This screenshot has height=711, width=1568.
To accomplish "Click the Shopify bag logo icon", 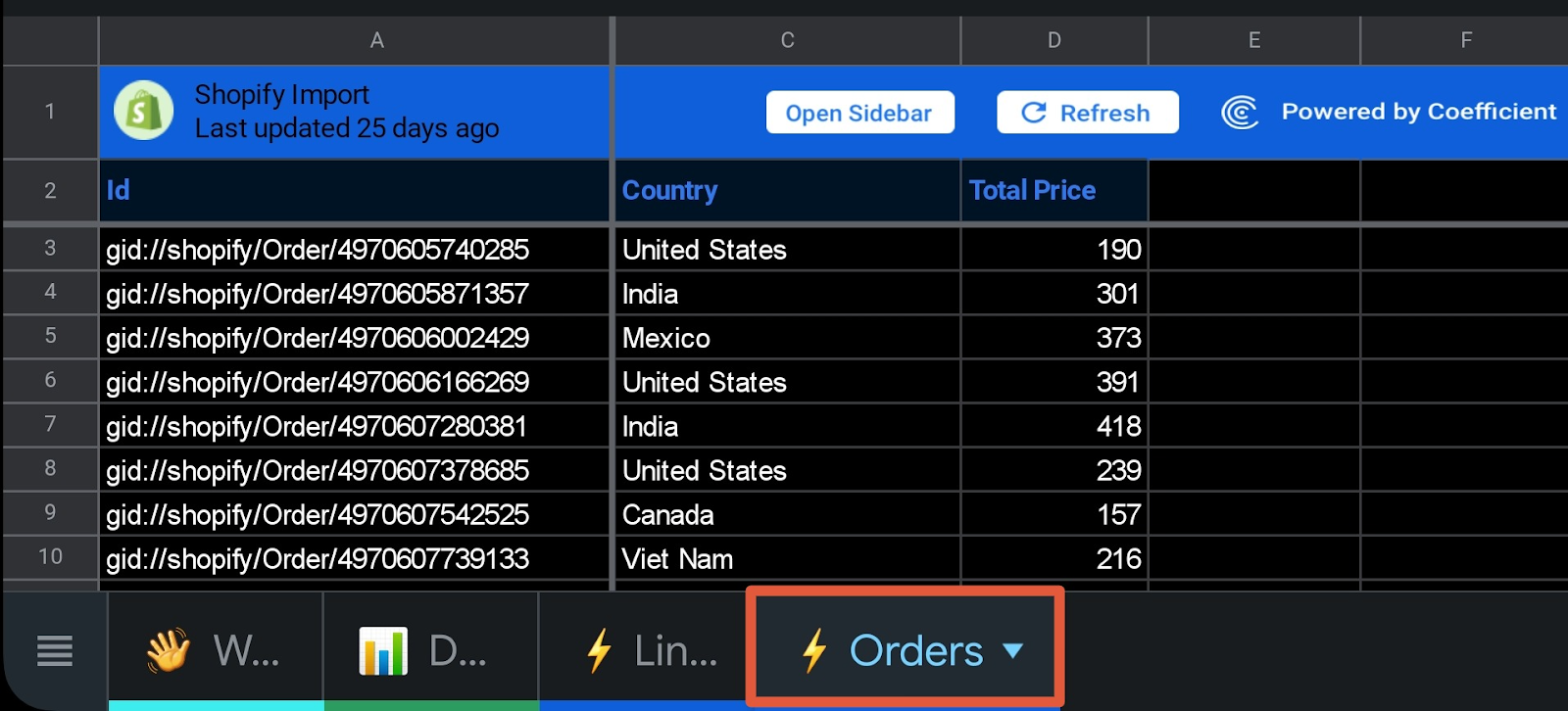I will pyautogui.click(x=144, y=111).
